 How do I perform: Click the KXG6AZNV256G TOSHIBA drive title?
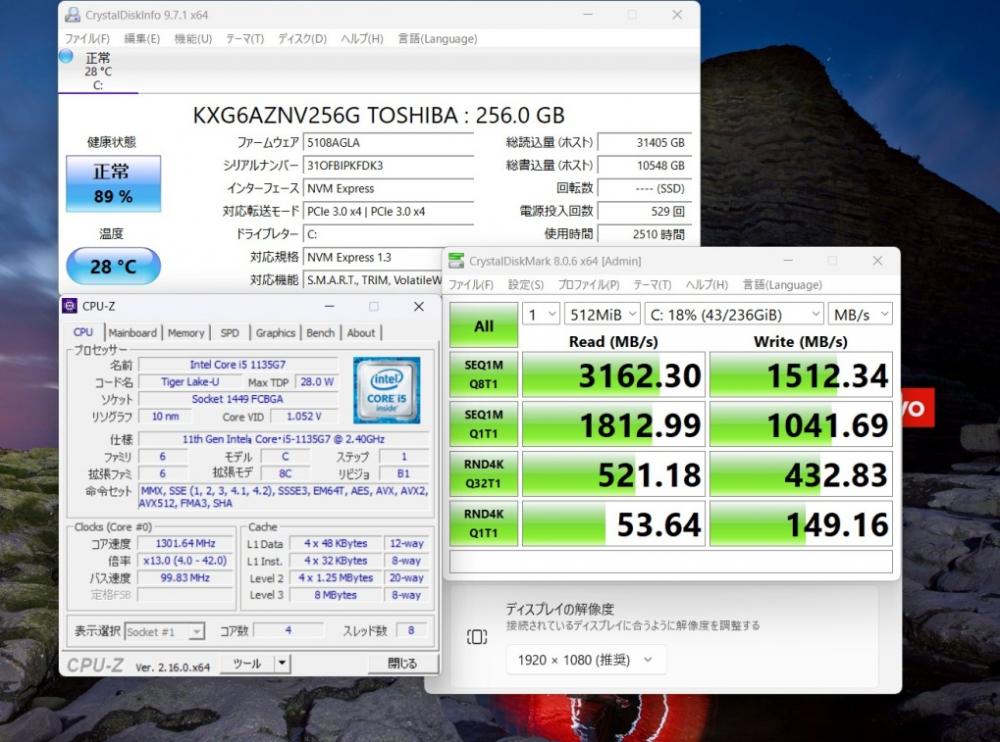379,115
